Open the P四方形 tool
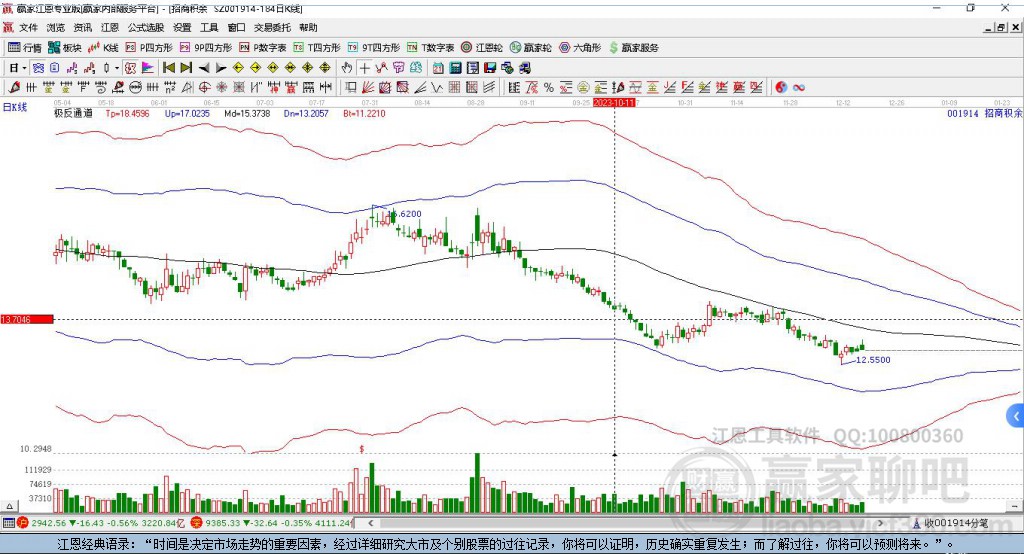 [149, 48]
